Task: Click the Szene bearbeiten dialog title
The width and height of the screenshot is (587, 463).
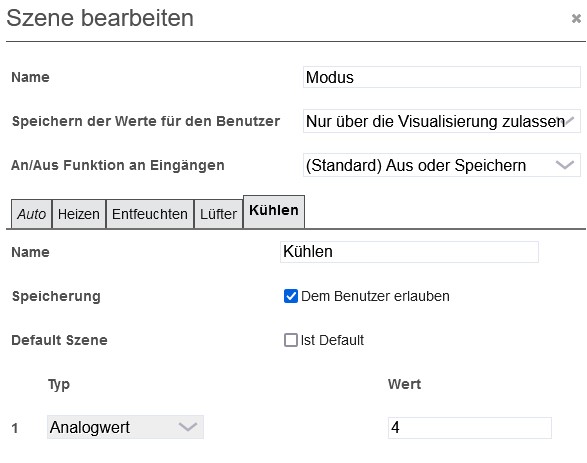Action: tap(100, 18)
